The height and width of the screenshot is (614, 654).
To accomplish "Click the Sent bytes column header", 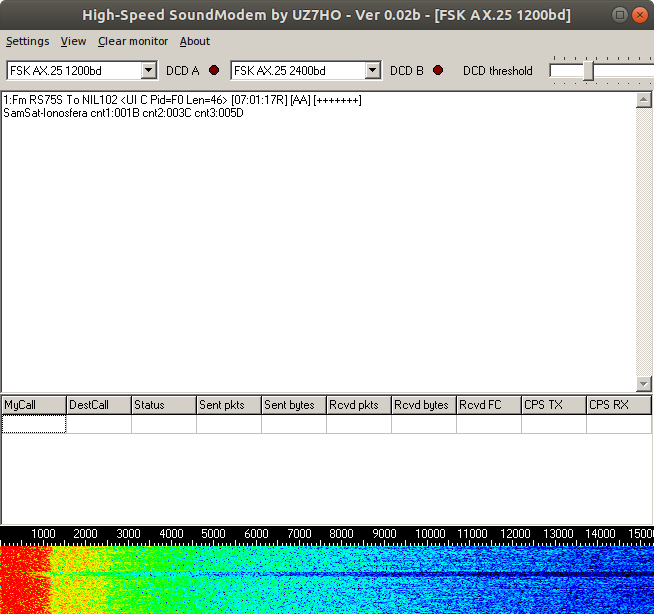I will tap(294, 405).
